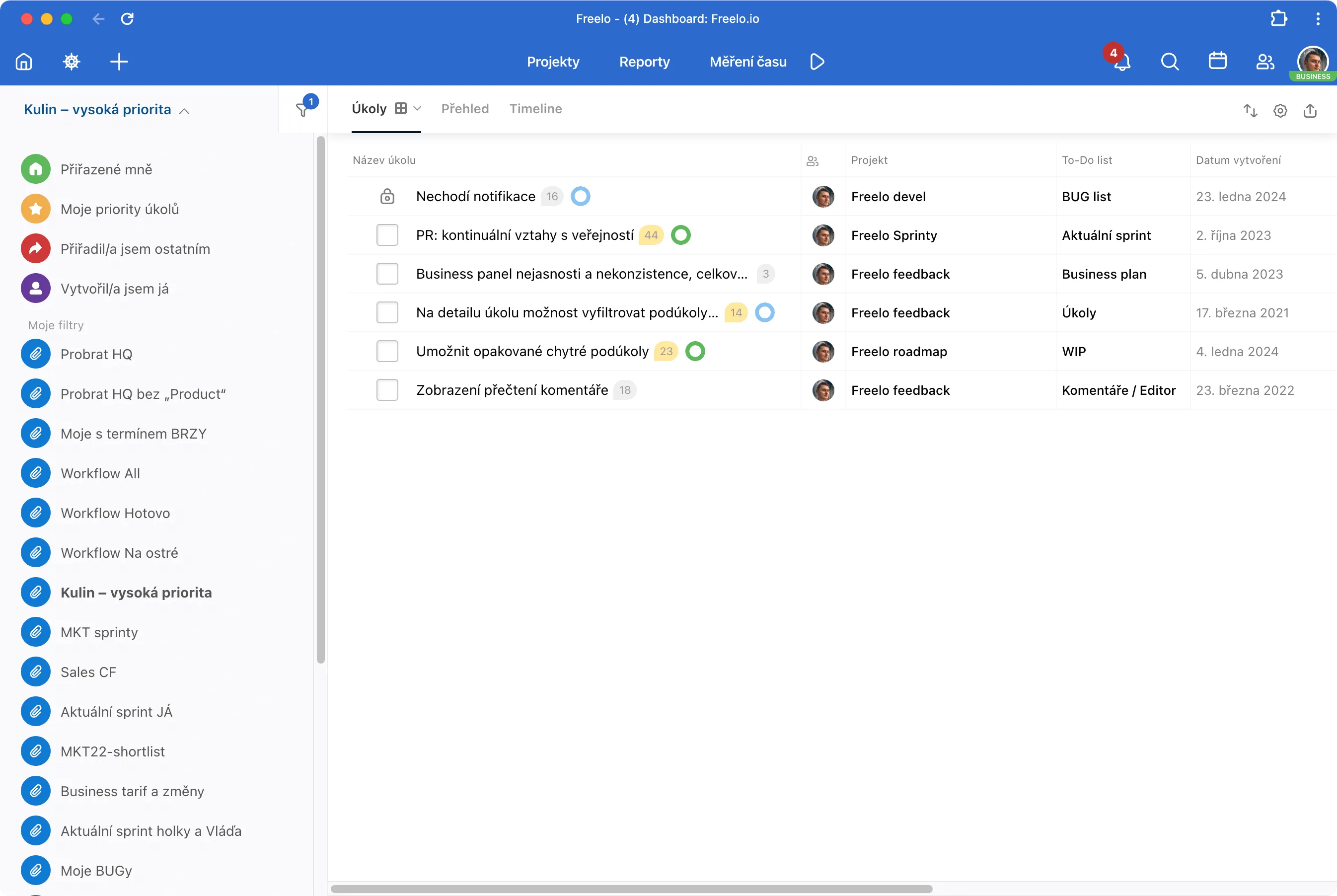Click the green status circle on Umožnit opakované
Screen dimensions: 1337x896
coord(695,352)
